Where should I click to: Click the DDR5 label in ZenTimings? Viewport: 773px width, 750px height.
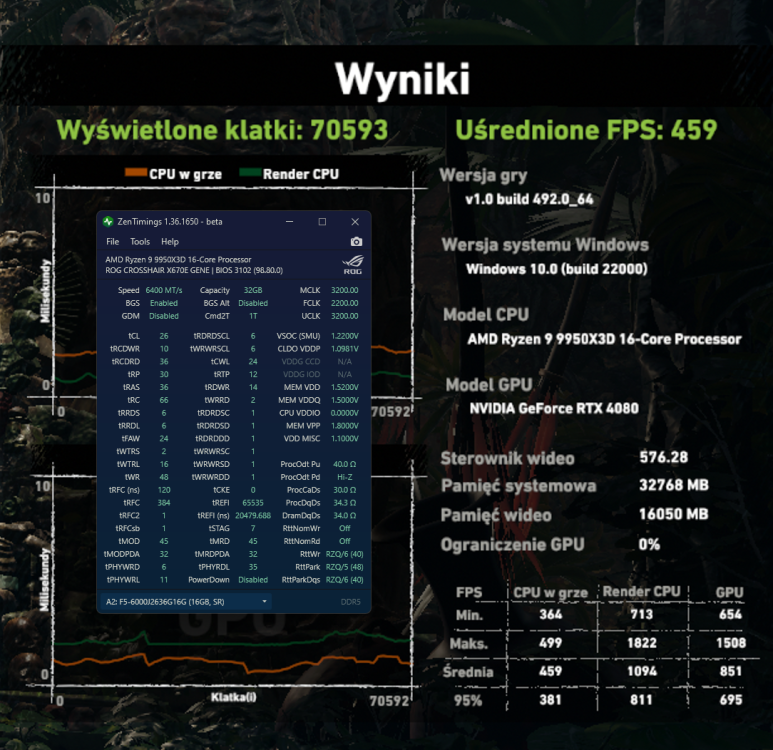click(351, 602)
